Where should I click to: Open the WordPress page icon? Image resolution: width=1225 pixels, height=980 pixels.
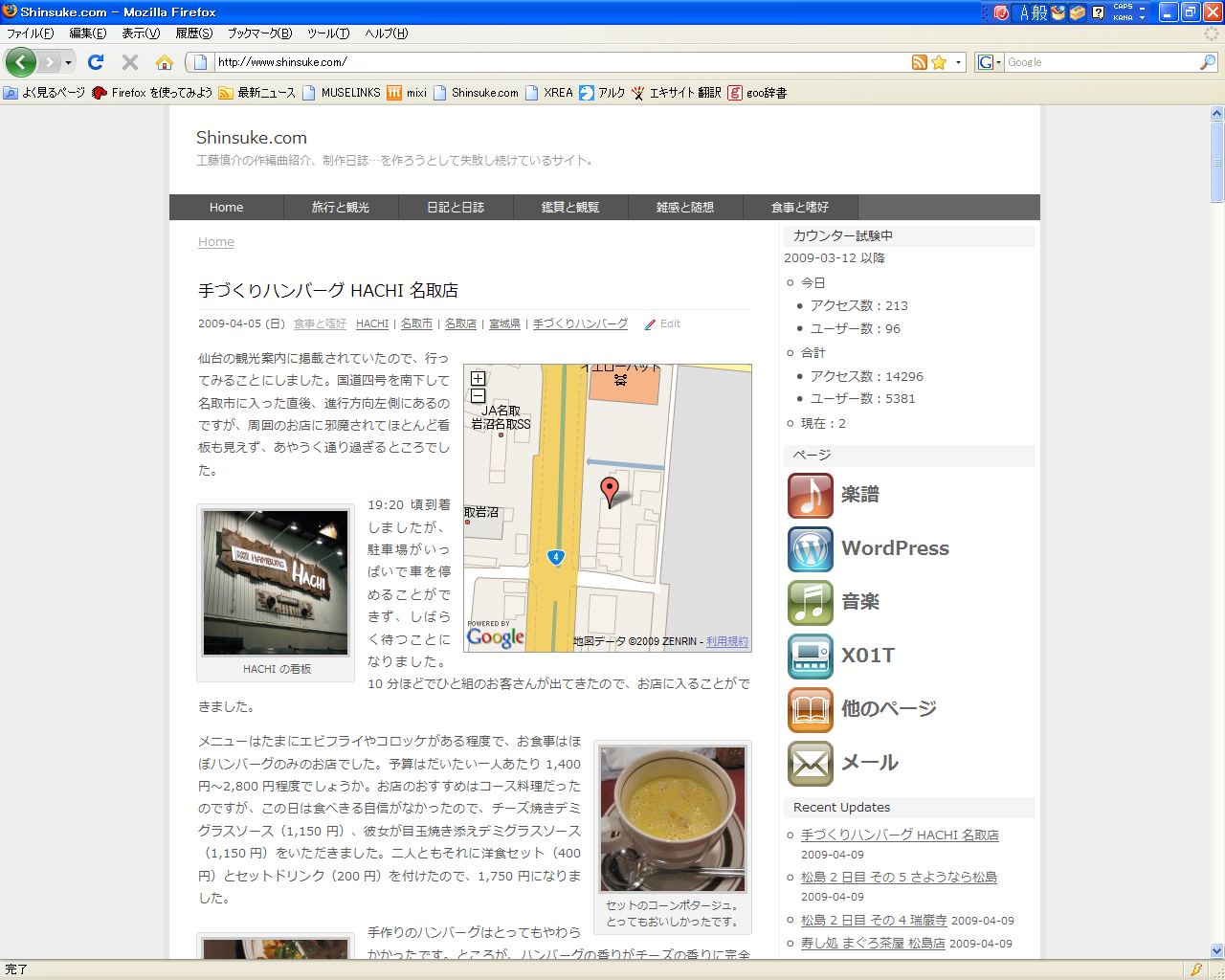(x=810, y=548)
